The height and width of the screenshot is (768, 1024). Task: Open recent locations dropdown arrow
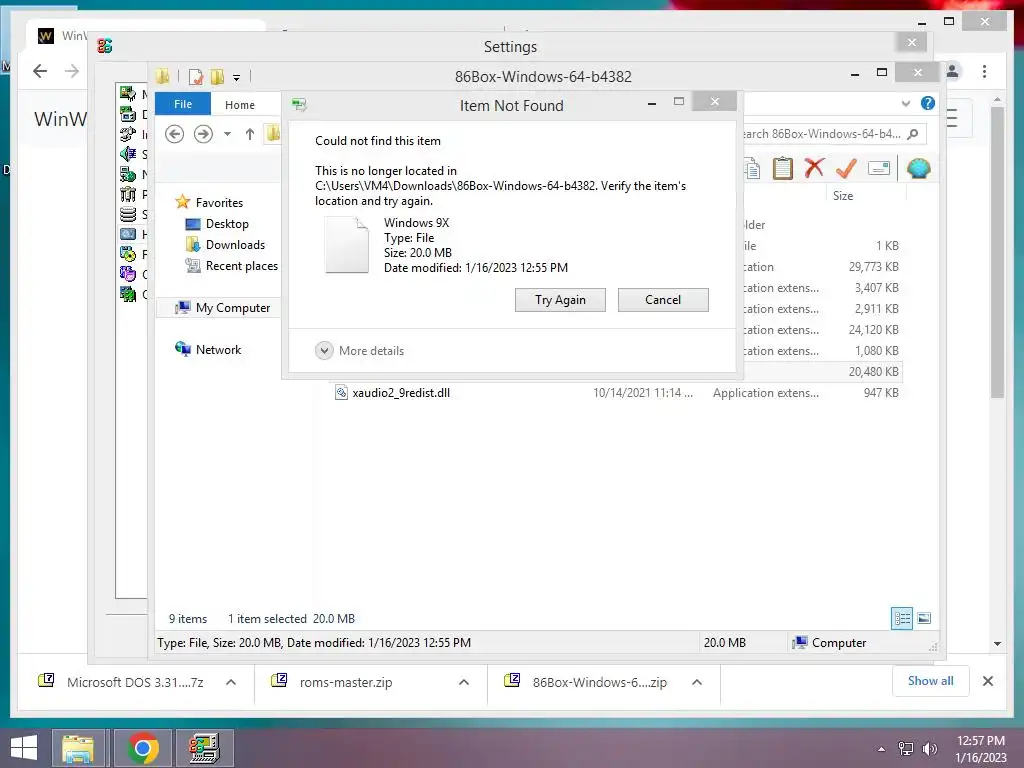(x=227, y=134)
